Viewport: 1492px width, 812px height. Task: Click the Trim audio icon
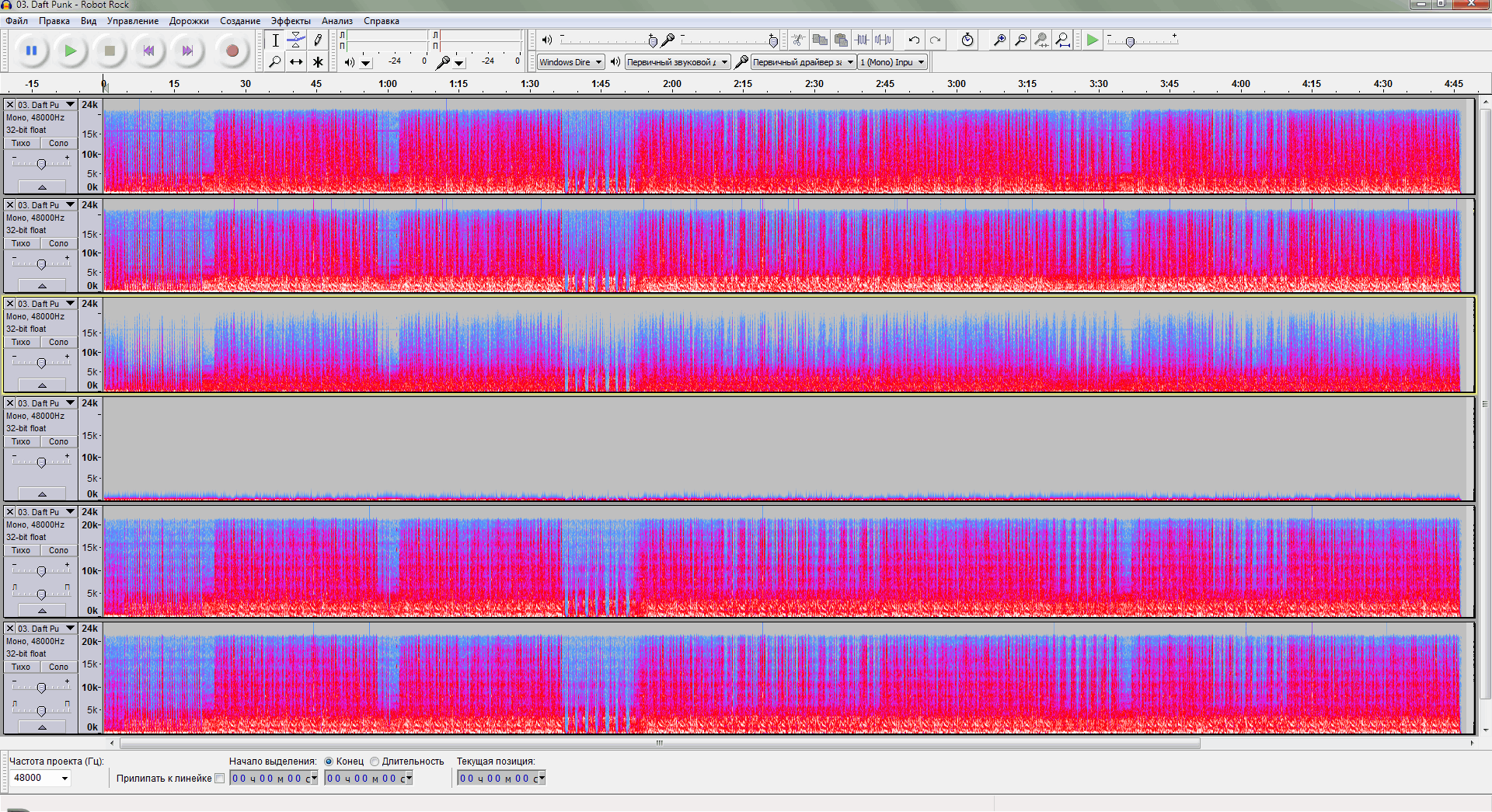point(862,40)
